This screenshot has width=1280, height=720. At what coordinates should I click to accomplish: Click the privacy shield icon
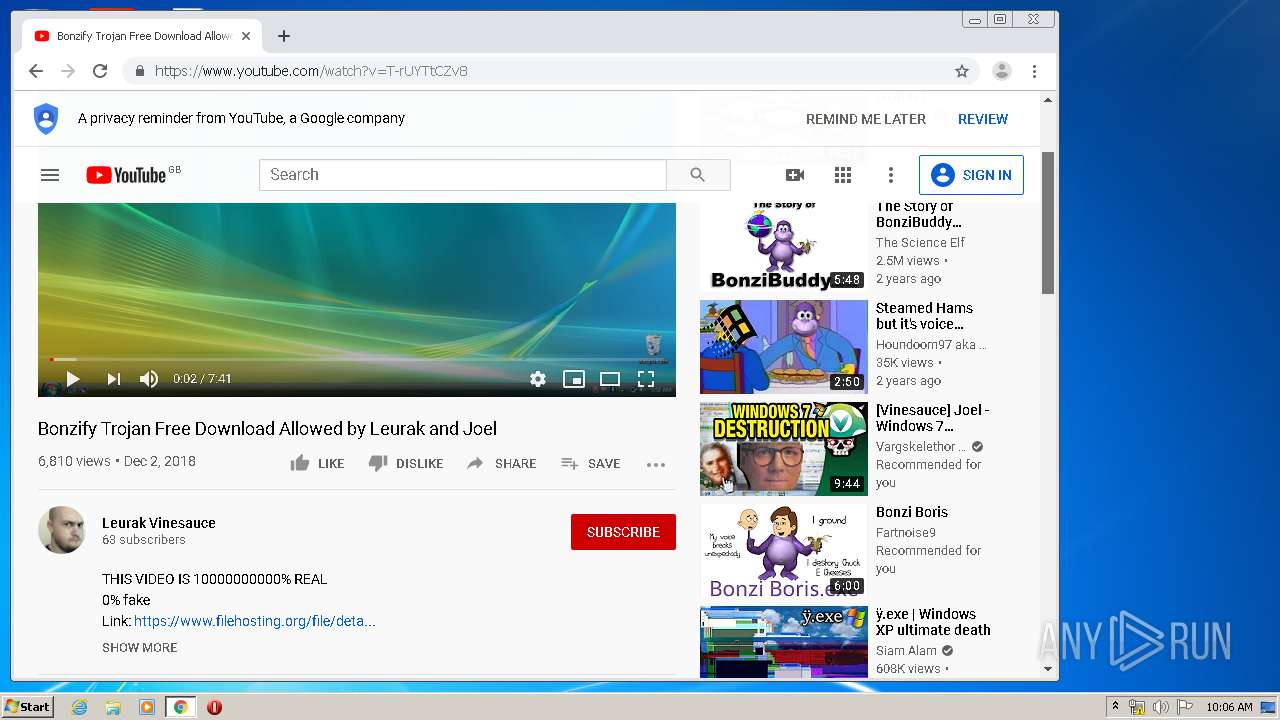(x=46, y=118)
